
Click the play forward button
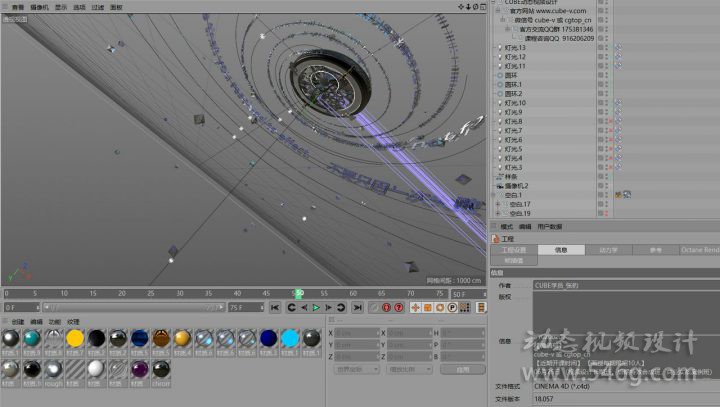(x=317, y=307)
